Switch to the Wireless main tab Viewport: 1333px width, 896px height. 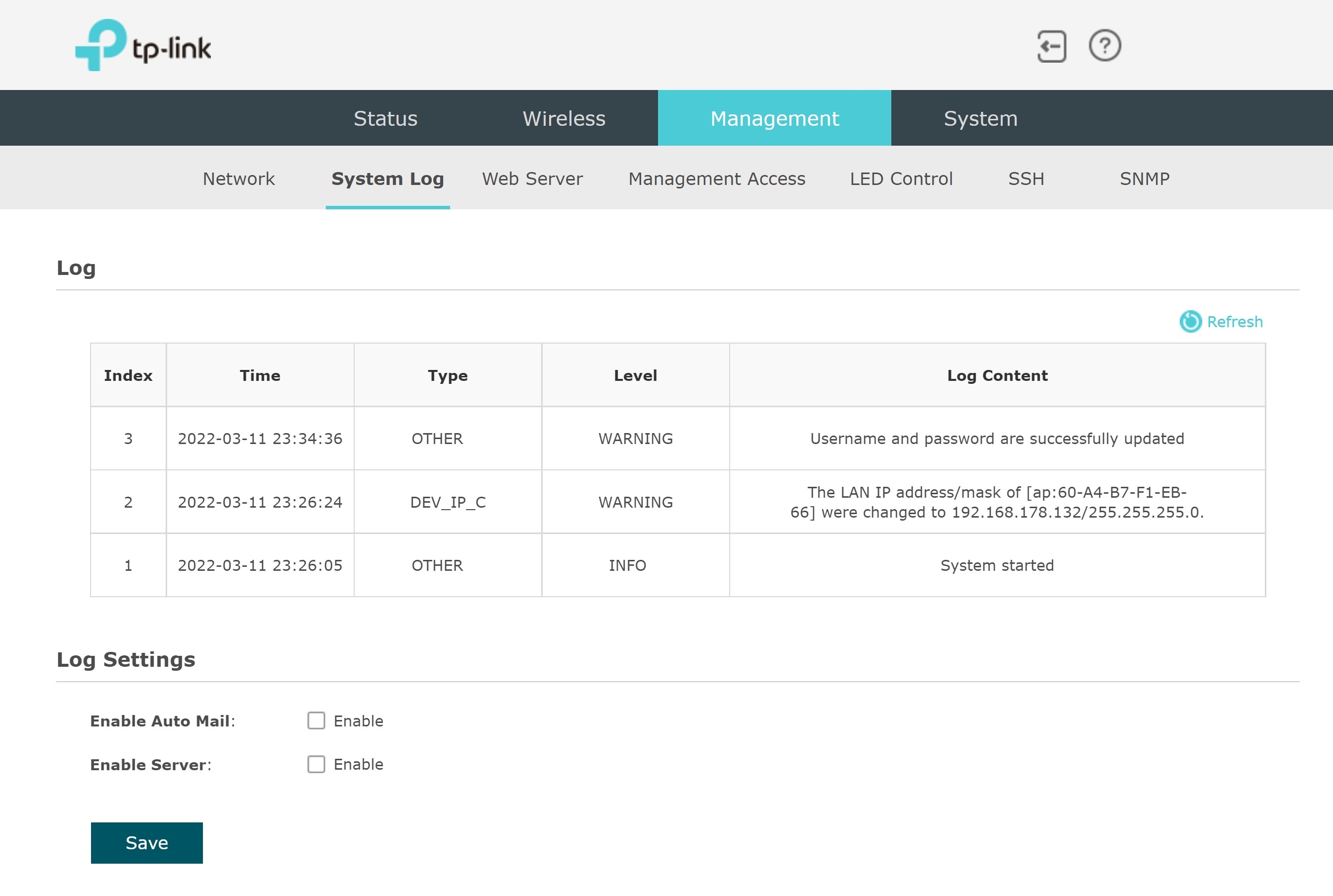point(564,118)
